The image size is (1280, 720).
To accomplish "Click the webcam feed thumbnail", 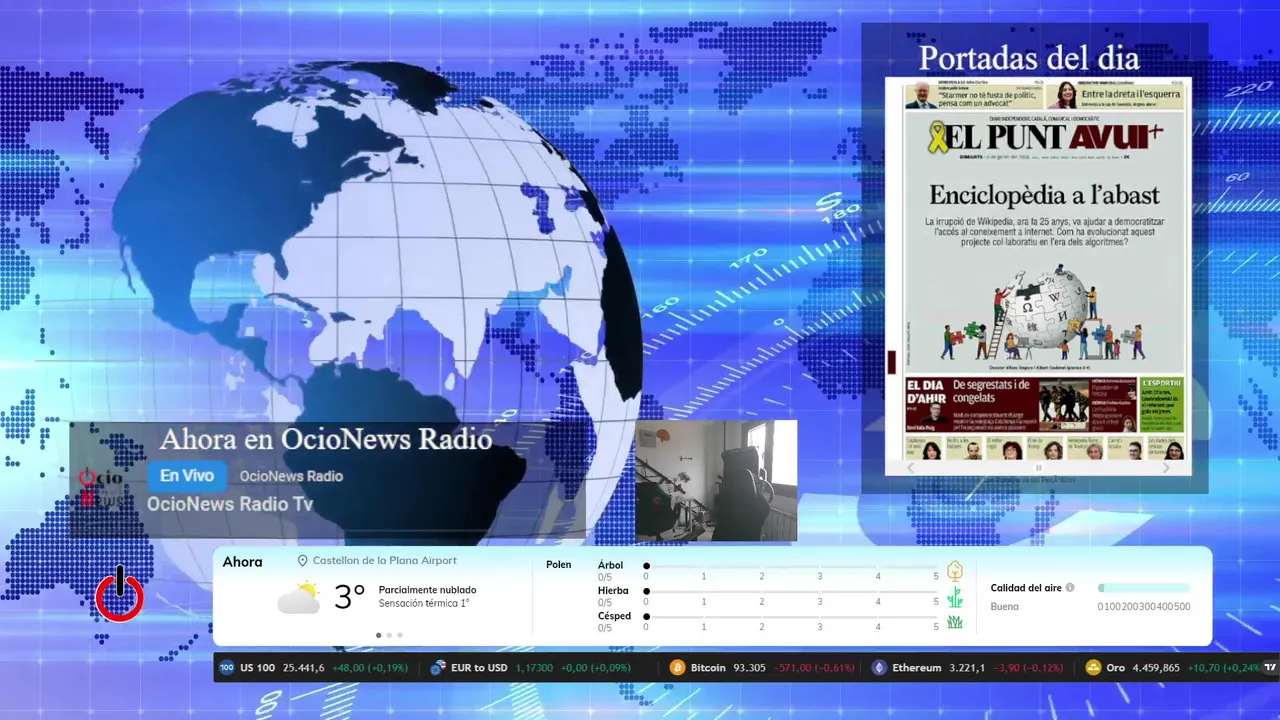I will click(716, 481).
